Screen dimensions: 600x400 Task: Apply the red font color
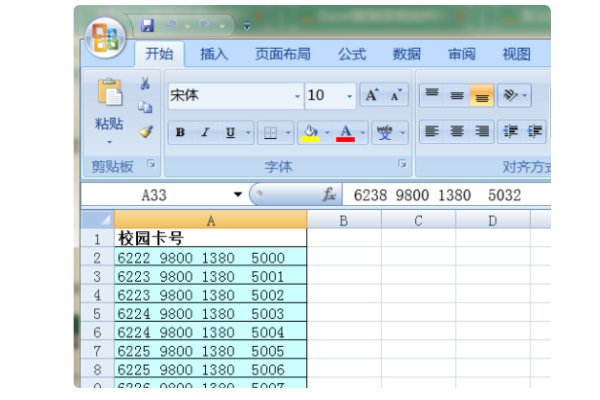point(345,132)
